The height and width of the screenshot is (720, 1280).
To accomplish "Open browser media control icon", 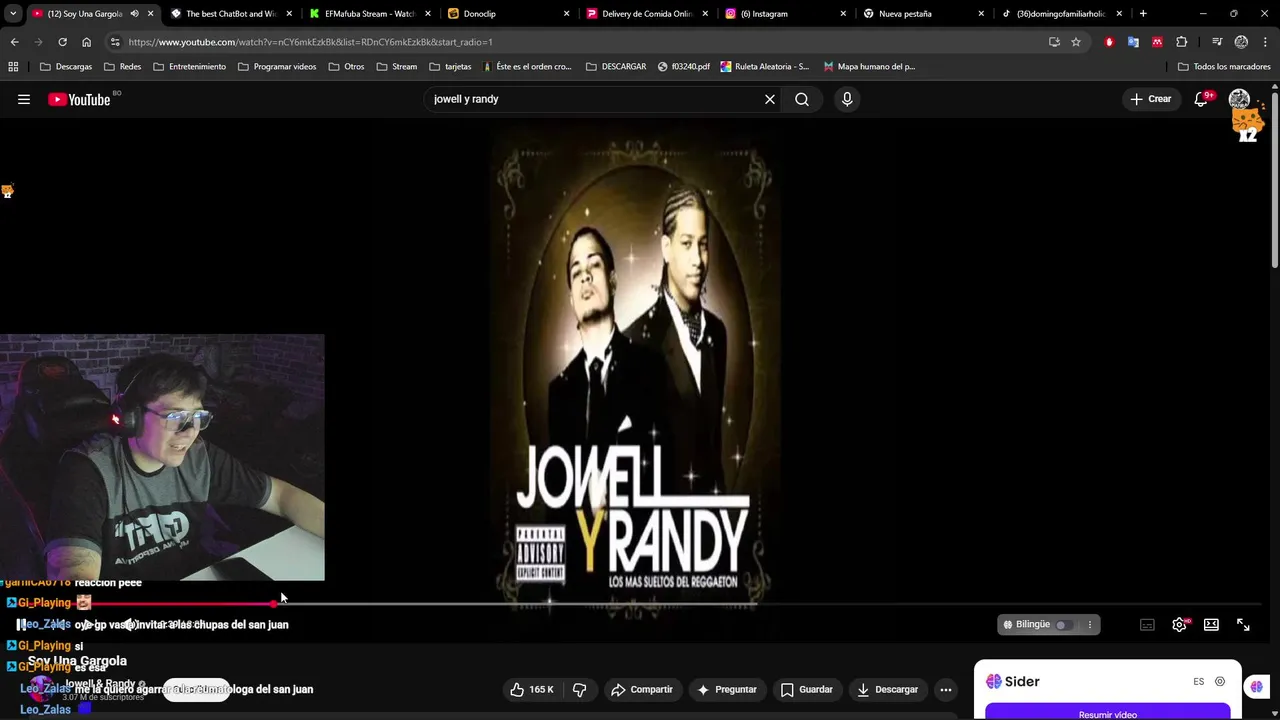I will [x=1217, y=42].
